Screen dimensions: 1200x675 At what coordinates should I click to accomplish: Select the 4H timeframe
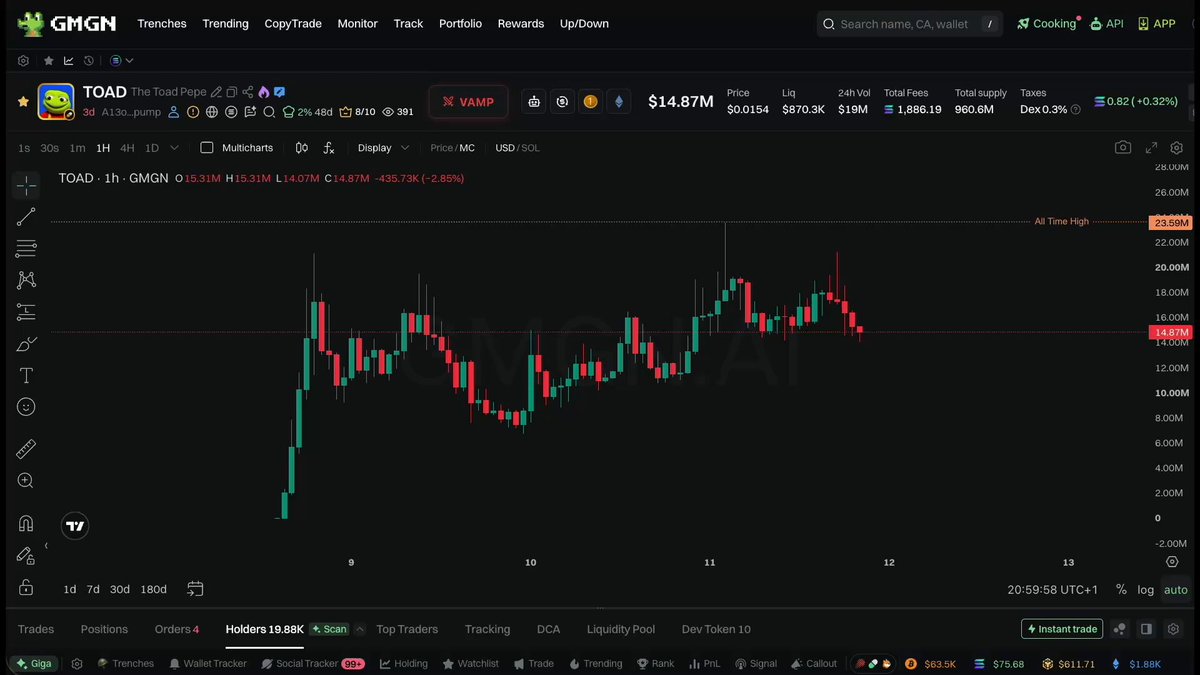(127, 148)
